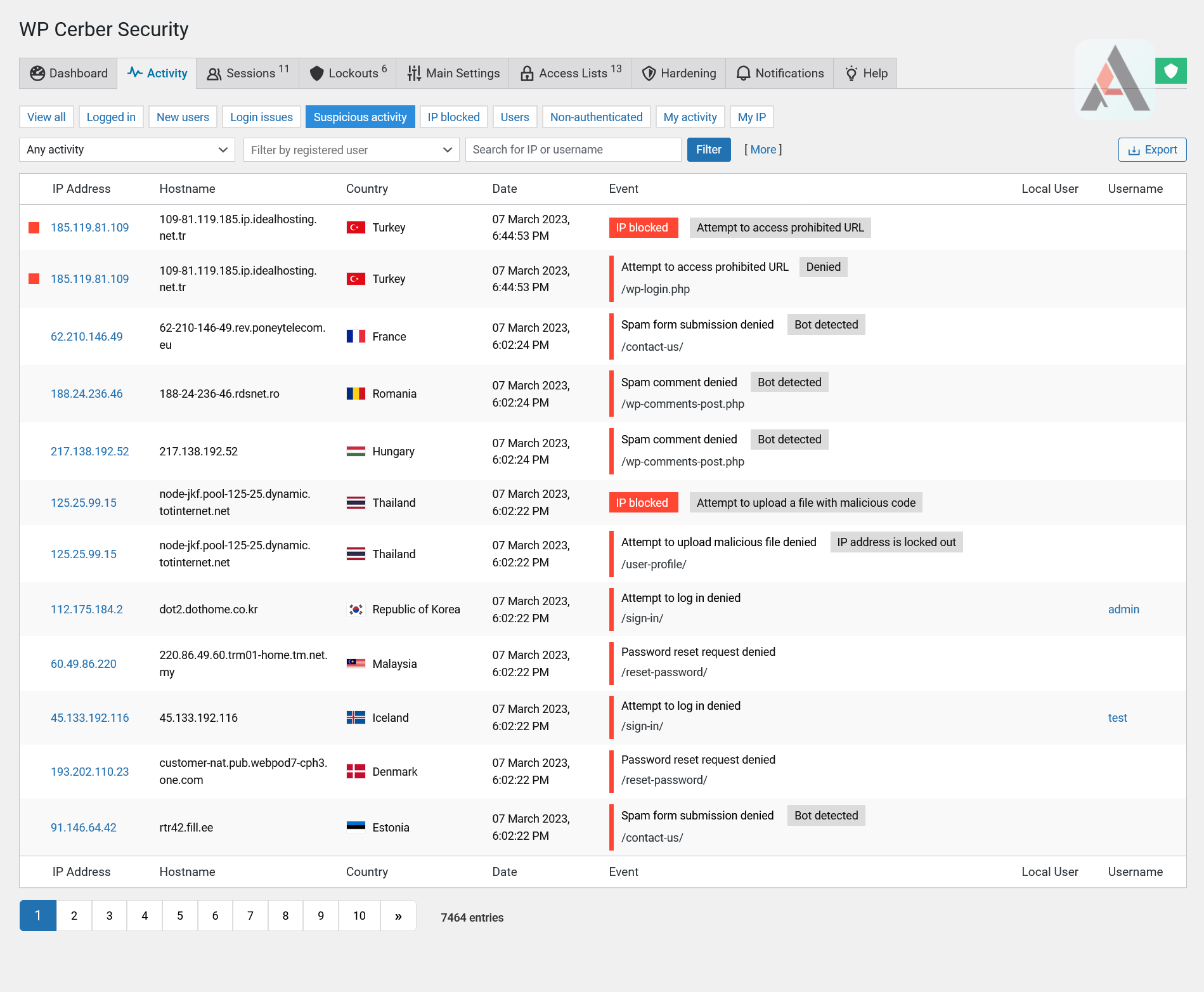The image size is (1204, 992).
Task: Expand the Filter by registered user dropdown
Action: click(x=351, y=150)
